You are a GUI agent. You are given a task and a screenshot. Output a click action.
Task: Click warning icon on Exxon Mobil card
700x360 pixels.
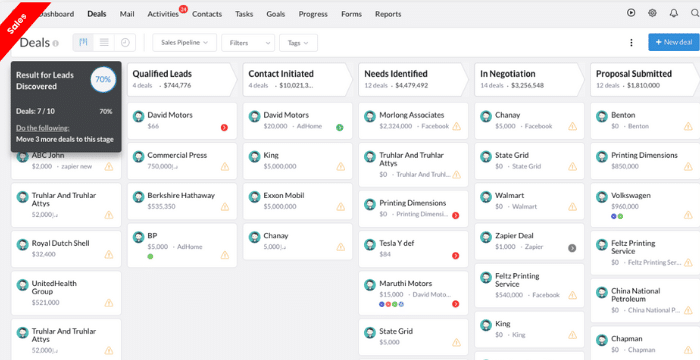[x=341, y=207]
